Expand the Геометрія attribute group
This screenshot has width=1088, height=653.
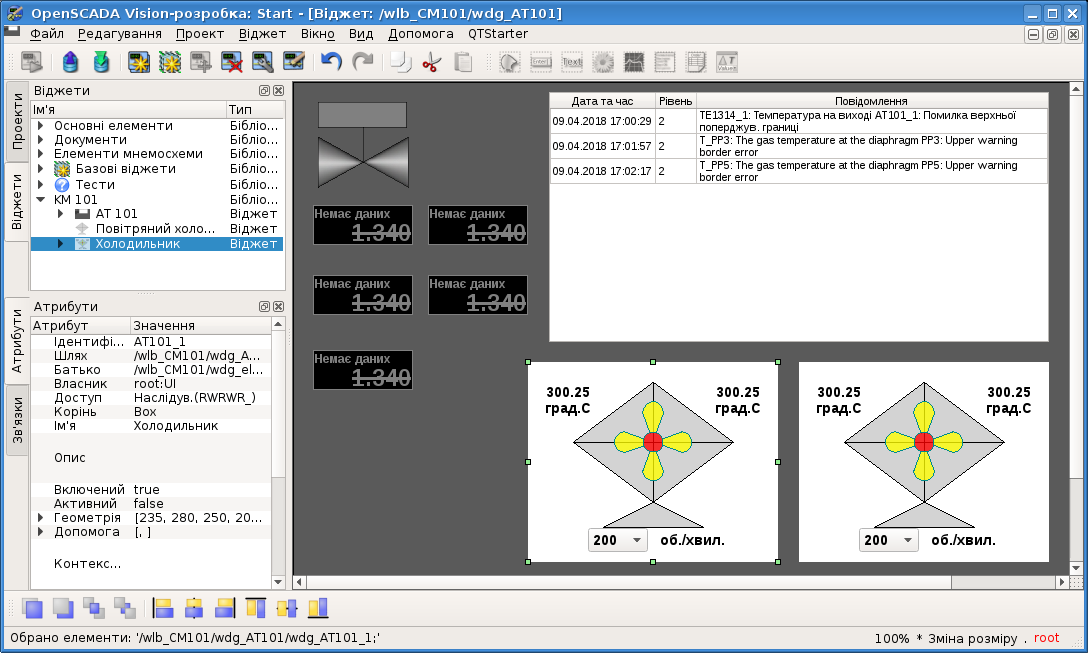(40, 518)
